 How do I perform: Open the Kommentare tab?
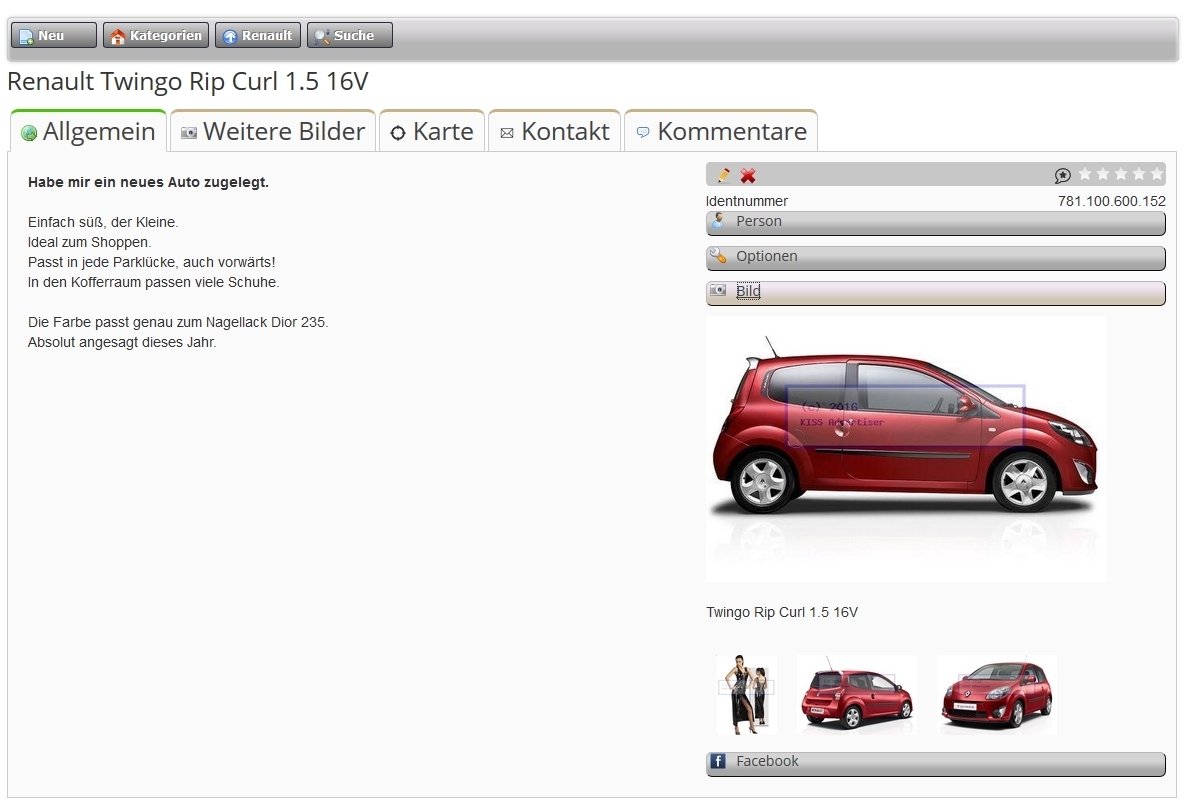721,131
